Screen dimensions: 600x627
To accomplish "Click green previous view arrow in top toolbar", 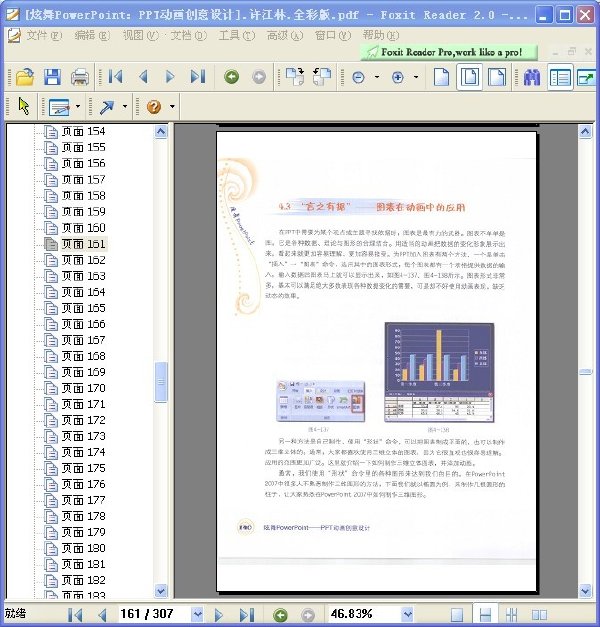I will point(231,76).
